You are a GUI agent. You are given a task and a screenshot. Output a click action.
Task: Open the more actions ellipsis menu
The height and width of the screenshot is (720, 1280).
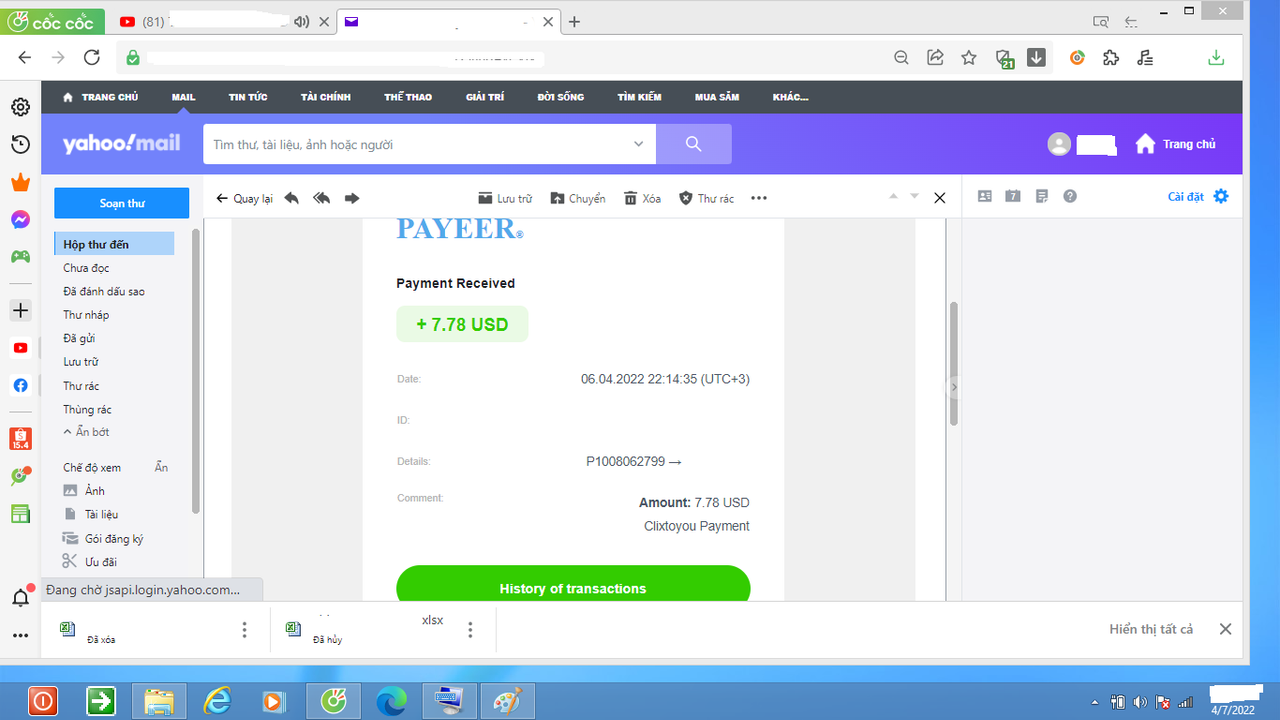[x=759, y=198]
